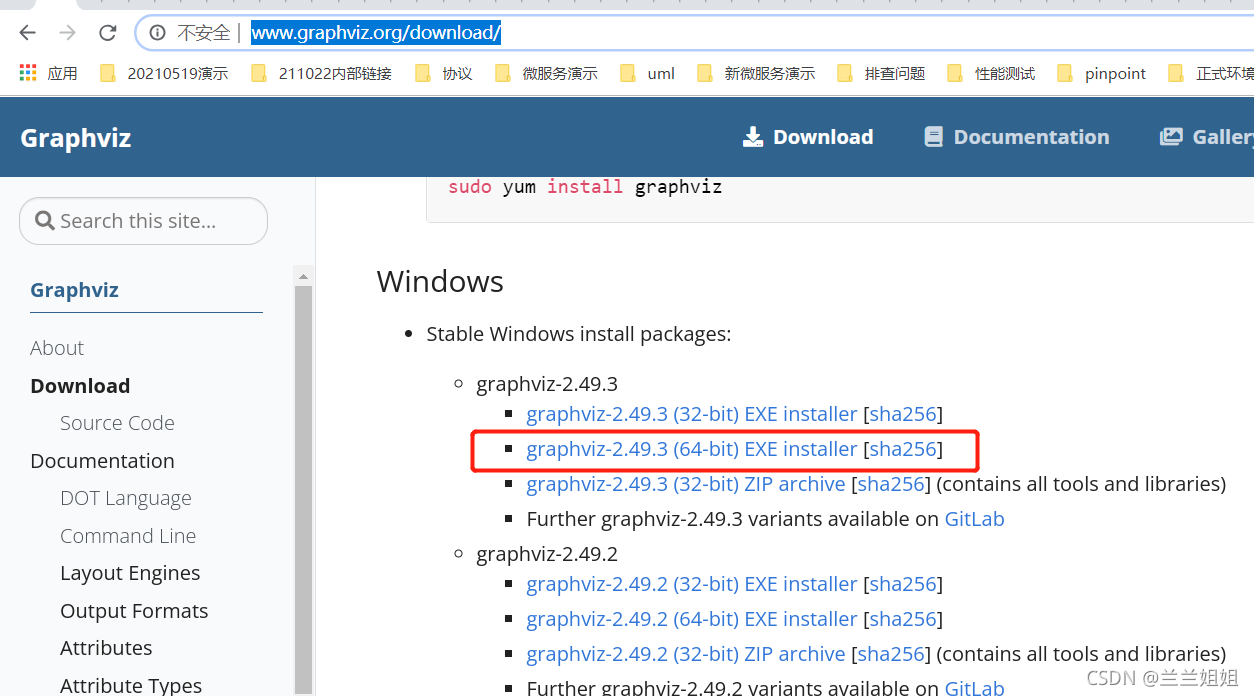This screenshot has width=1254, height=696.
Task: Open the pinpoint bookmark folder
Action: click(x=1102, y=73)
